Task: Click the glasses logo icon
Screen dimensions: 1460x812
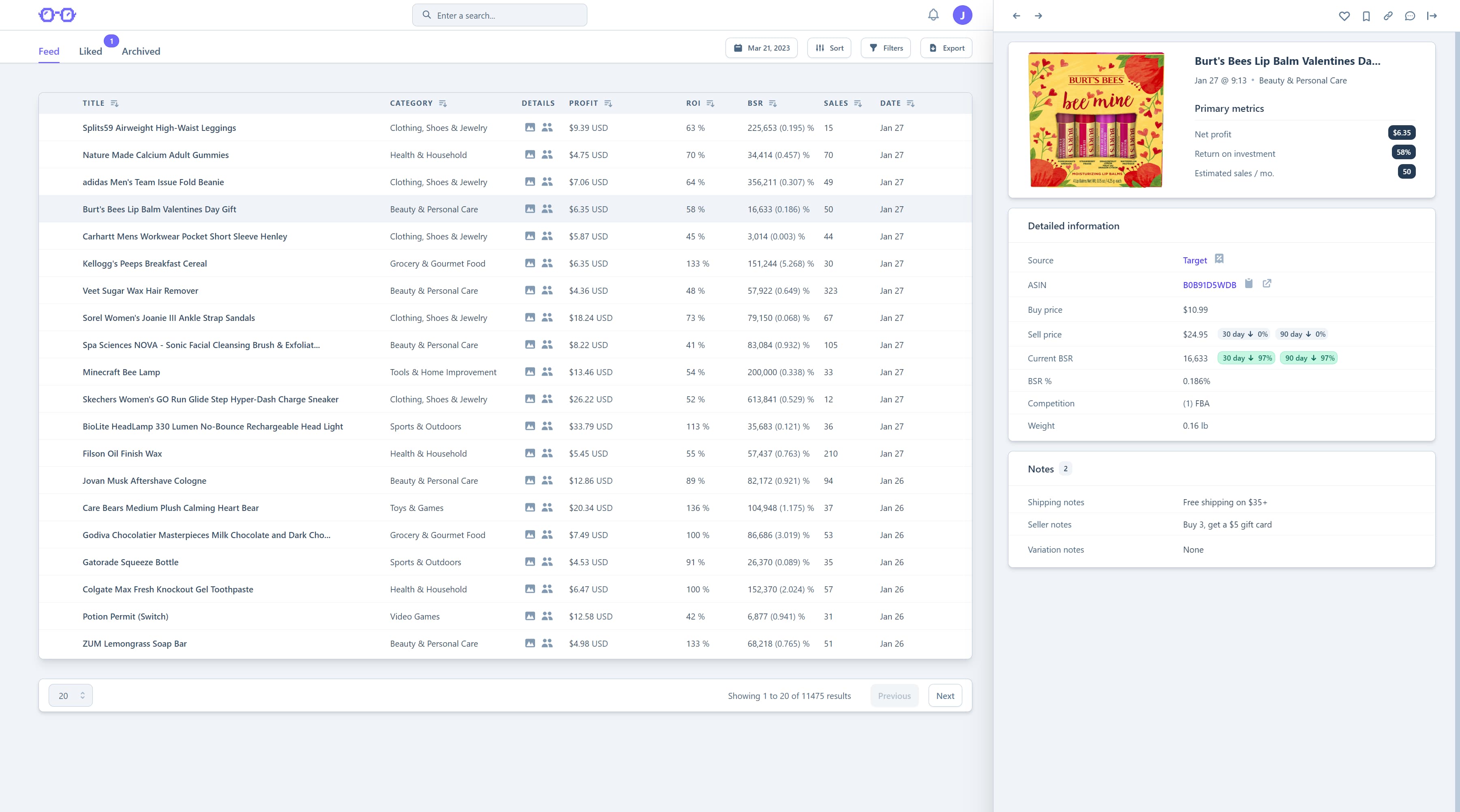Action: click(x=57, y=15)
